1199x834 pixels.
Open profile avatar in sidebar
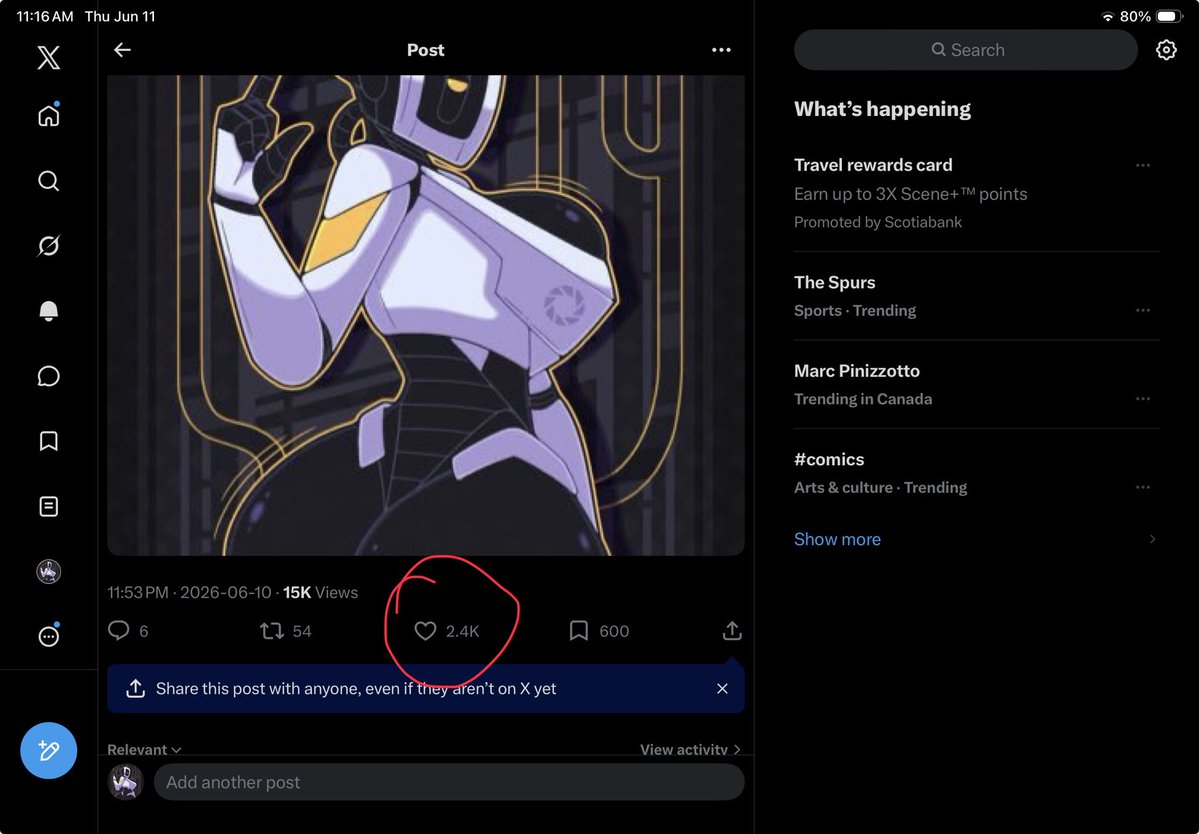pyautogui.click(x=48, y=571)
